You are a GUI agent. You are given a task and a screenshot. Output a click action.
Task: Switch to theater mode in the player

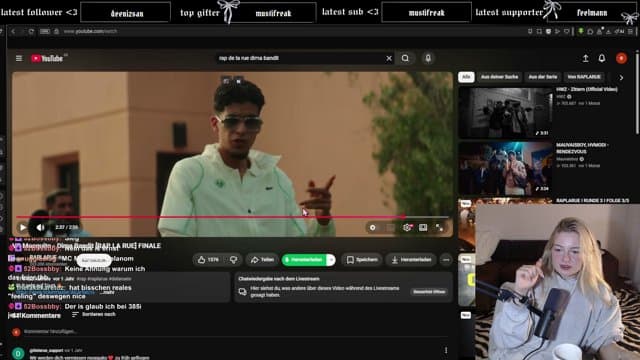tap(423, 227)
